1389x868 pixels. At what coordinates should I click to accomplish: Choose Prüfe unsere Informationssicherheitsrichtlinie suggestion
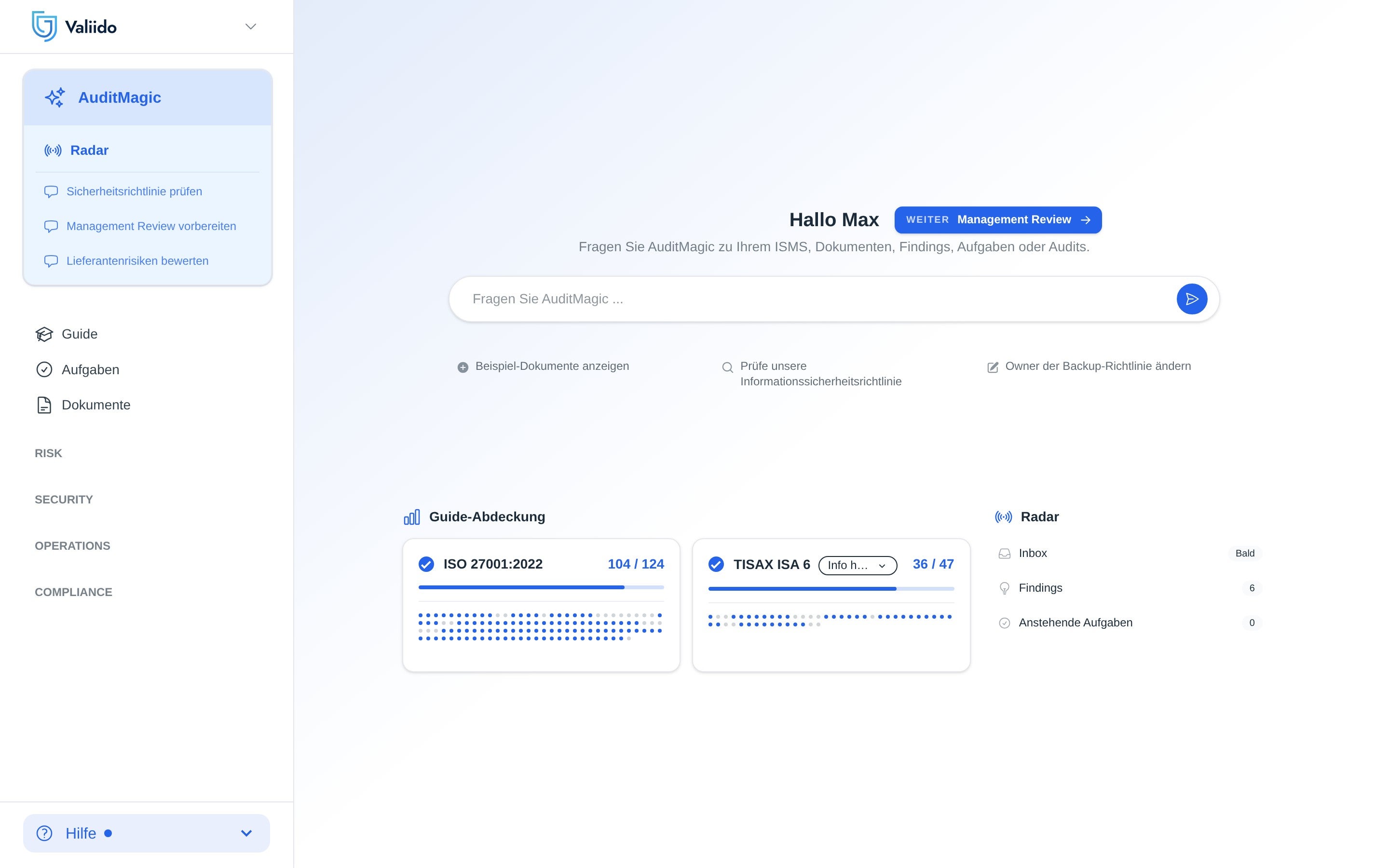[x=821, y=374]
